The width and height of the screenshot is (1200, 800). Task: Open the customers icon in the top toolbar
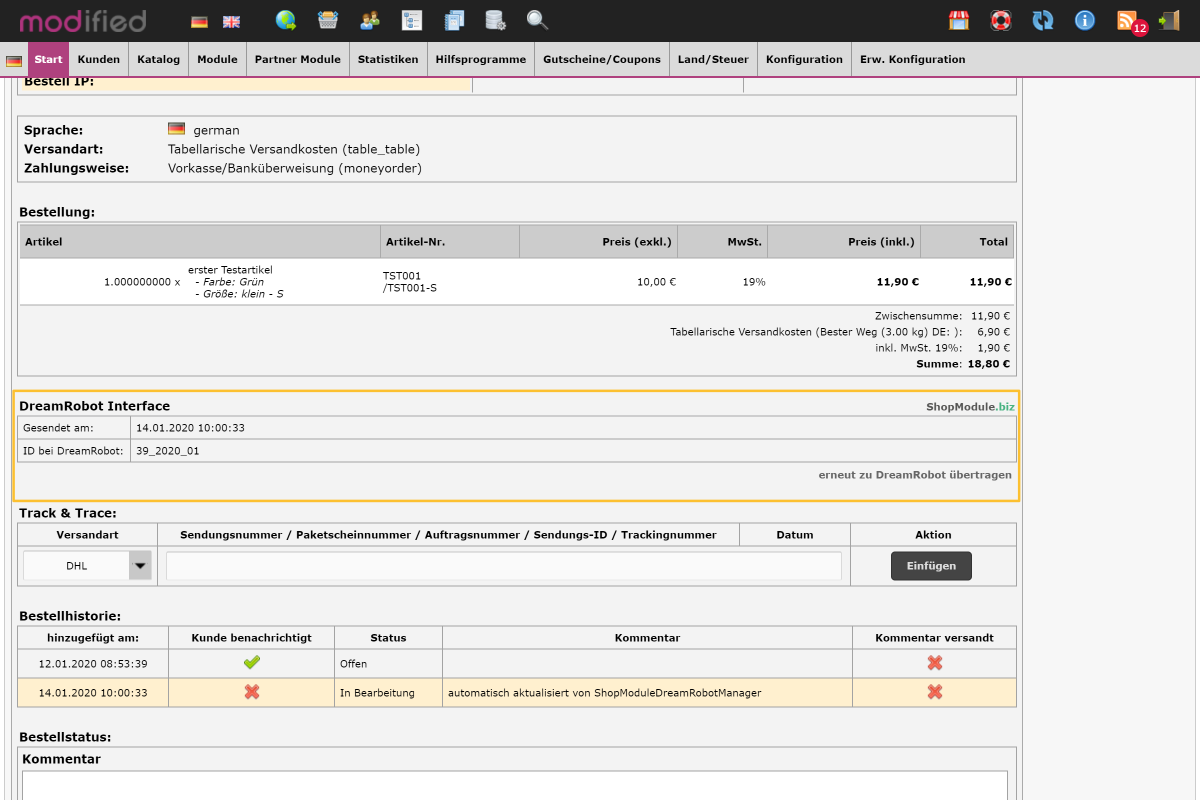[370, 20]
